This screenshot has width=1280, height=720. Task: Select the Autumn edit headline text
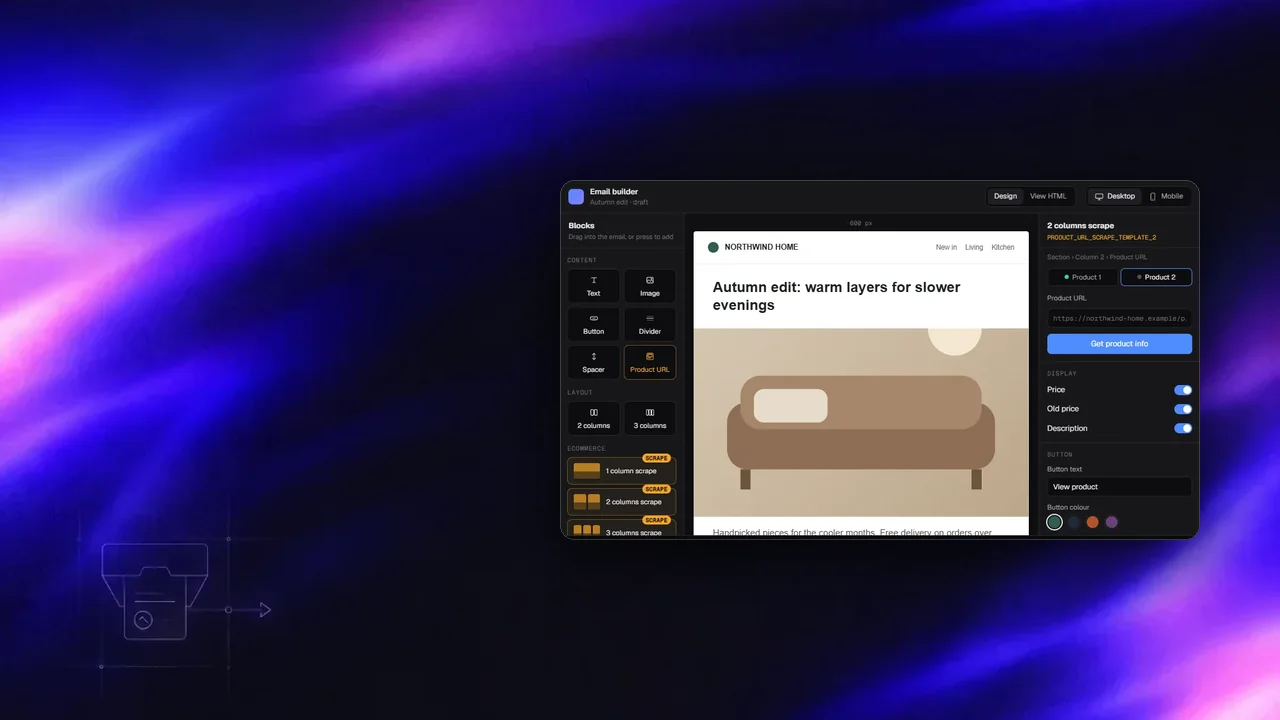[x=836, y=296]
